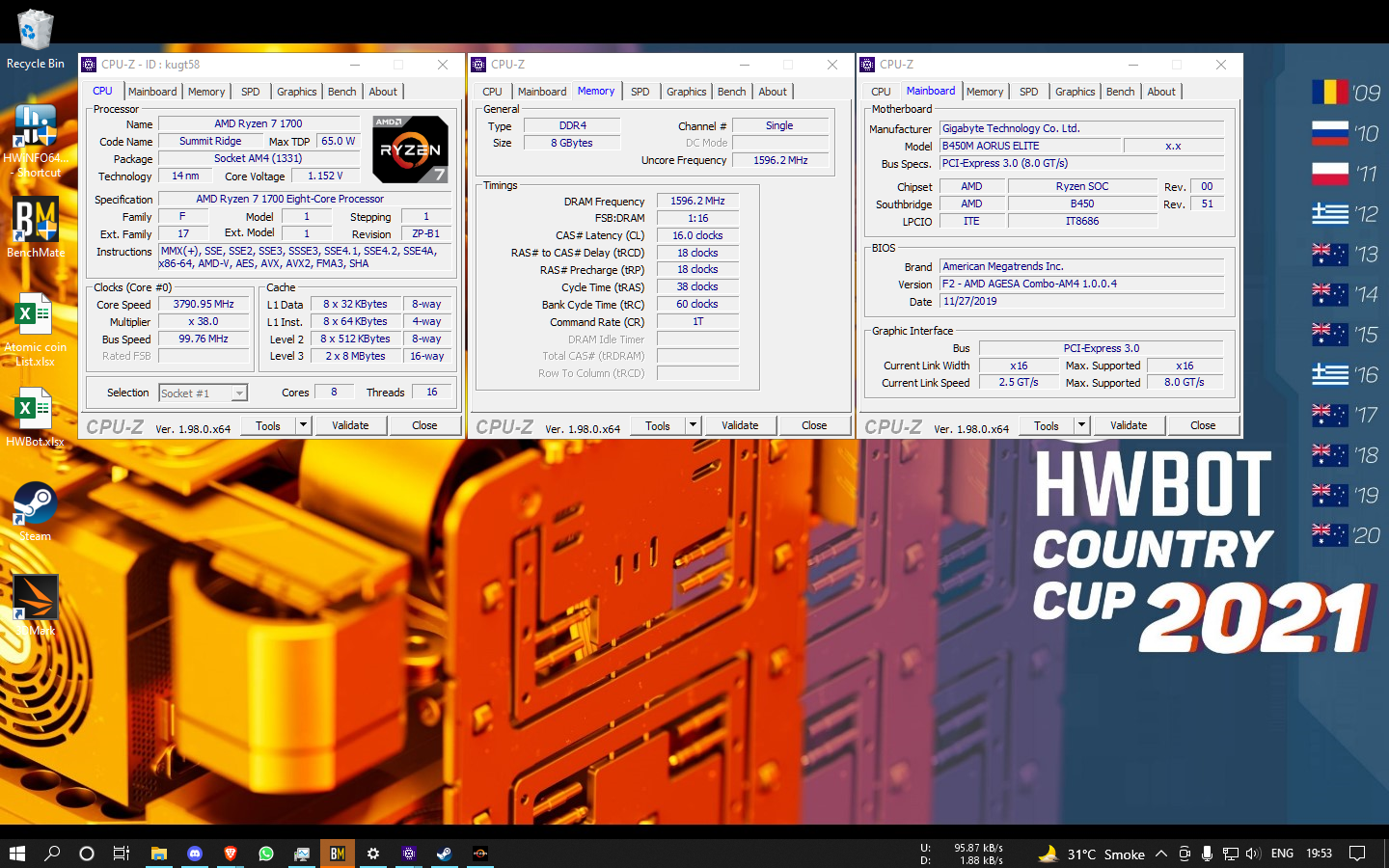
Task: Open the network tray icon
Action: tap(1231, 854)
